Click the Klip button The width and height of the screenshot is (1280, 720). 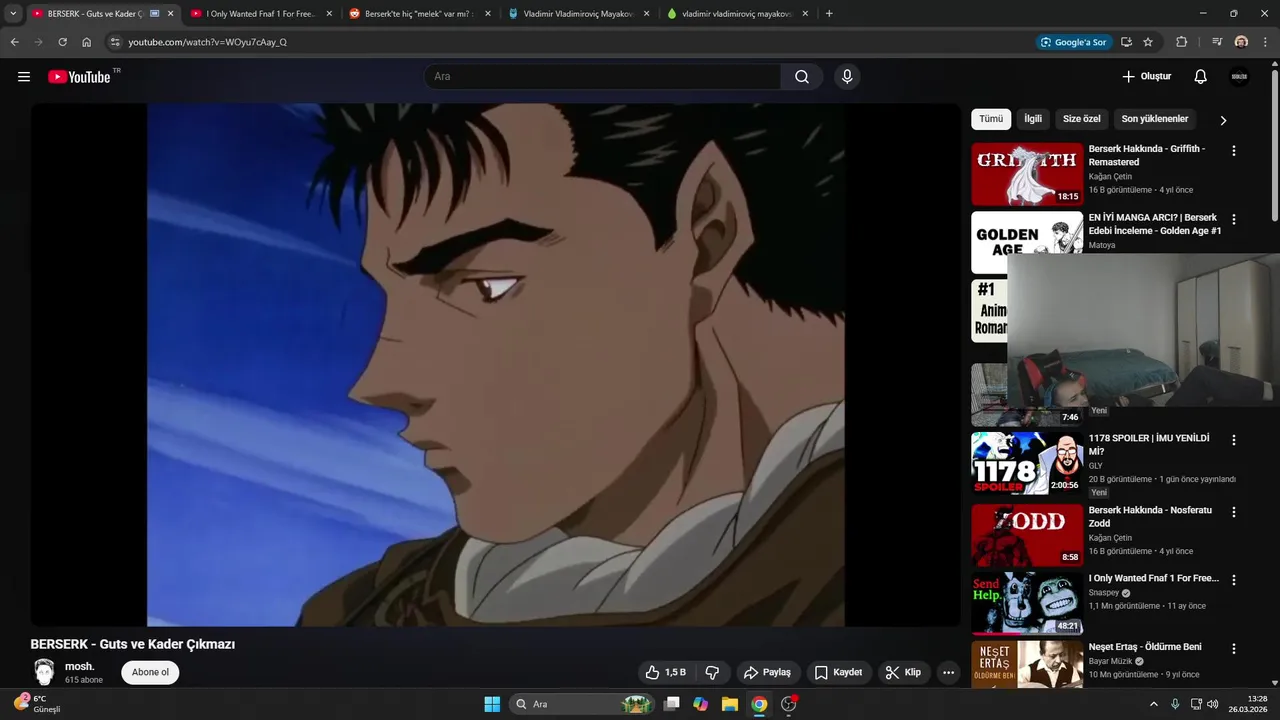pos(903,673)
